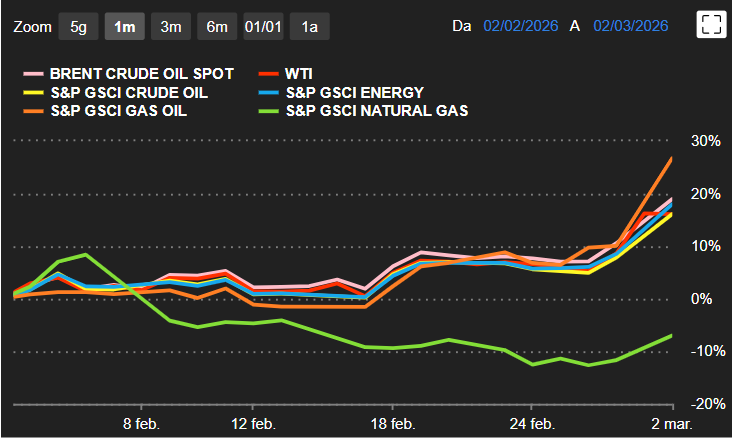Switch the chart to 3m zoom

point(170,27)
